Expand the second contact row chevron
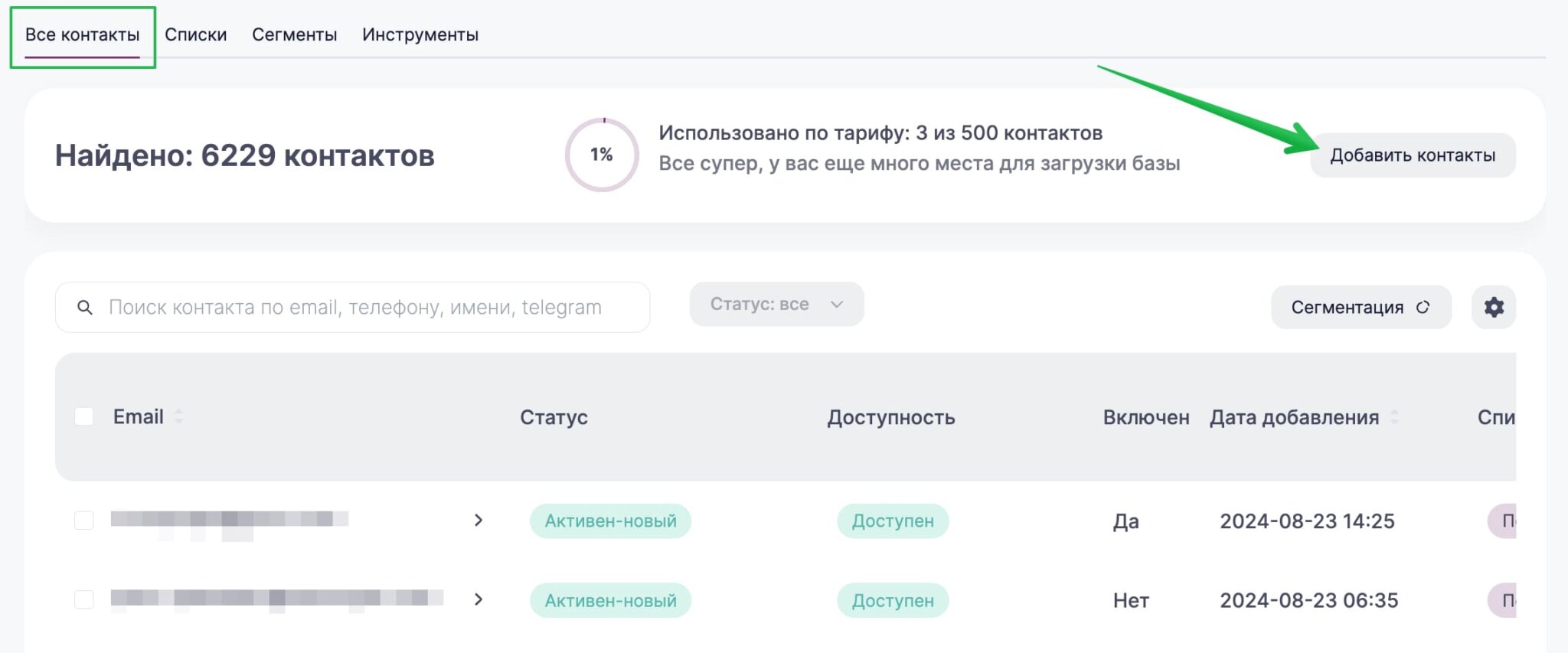This screenshot has width=1568, height=653. pyautogui.click(x=479, y=599)
